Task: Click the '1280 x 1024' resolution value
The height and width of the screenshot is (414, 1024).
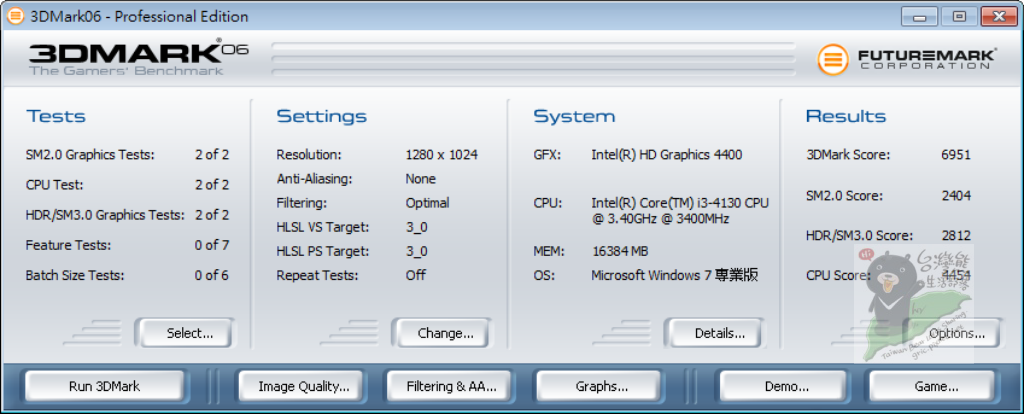Action: point(441,155)
